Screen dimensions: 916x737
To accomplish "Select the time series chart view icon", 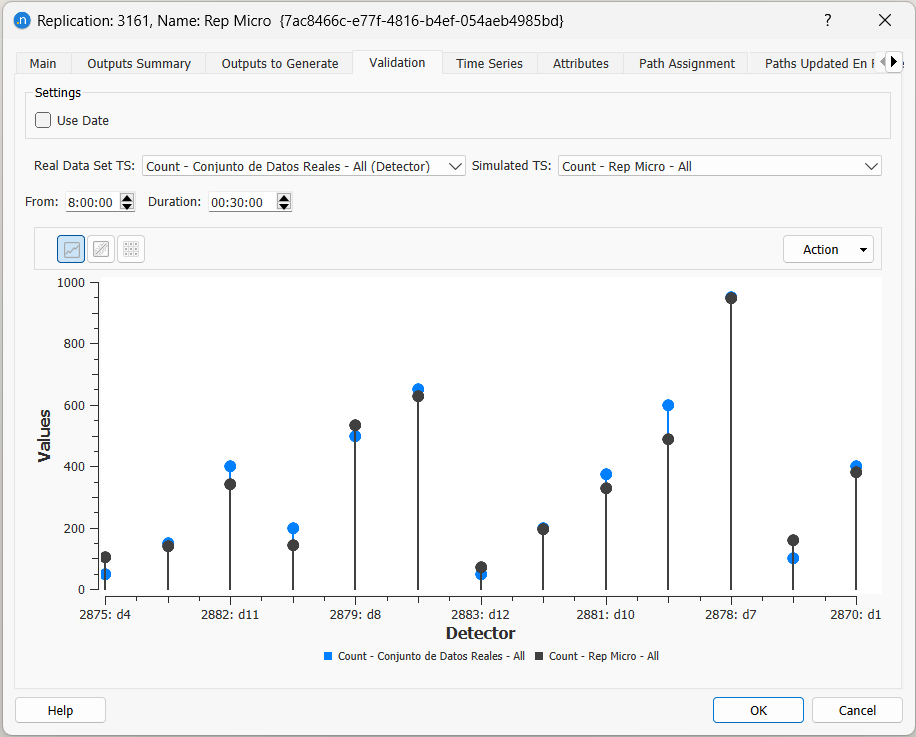I will click(70, 248).
